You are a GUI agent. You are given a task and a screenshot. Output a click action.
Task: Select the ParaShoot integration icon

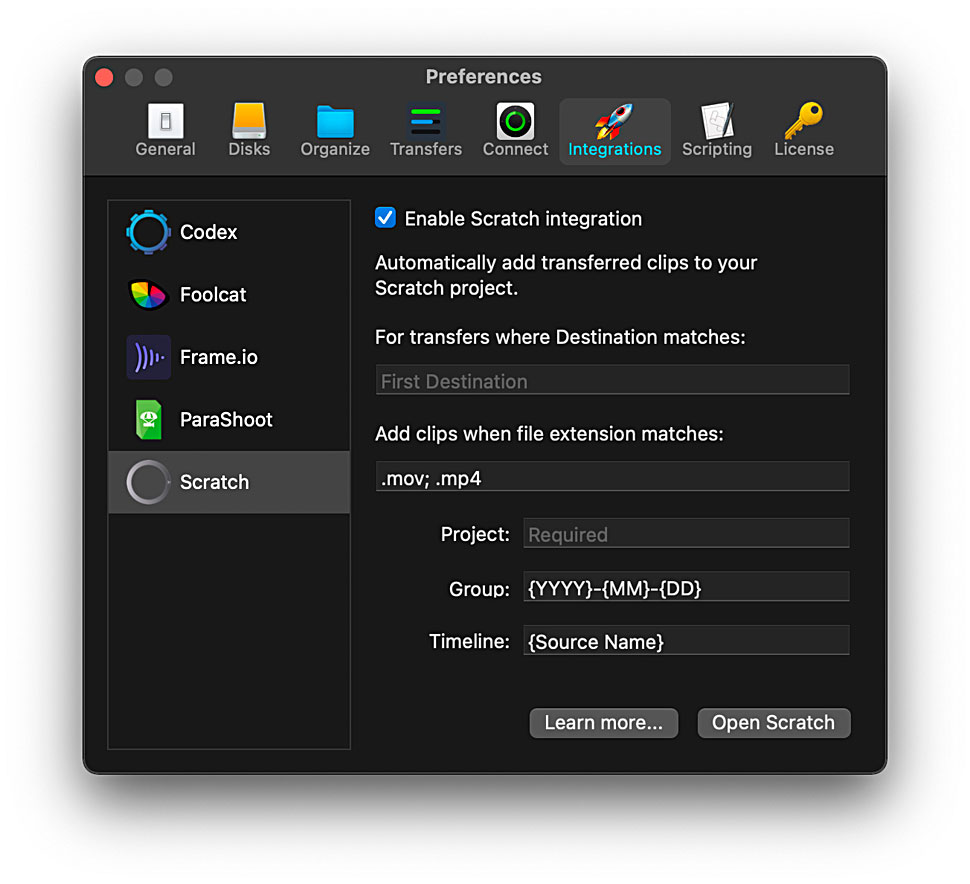[x=148, y=419]
